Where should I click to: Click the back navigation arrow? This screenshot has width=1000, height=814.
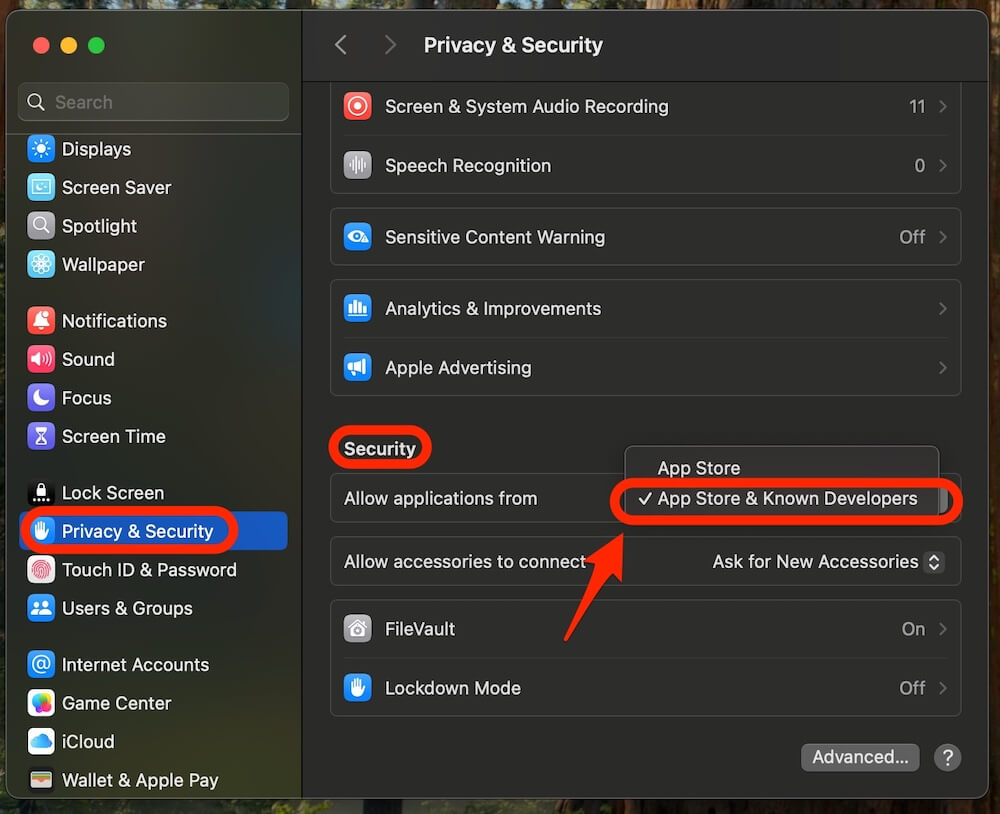[x=340, y=44]
